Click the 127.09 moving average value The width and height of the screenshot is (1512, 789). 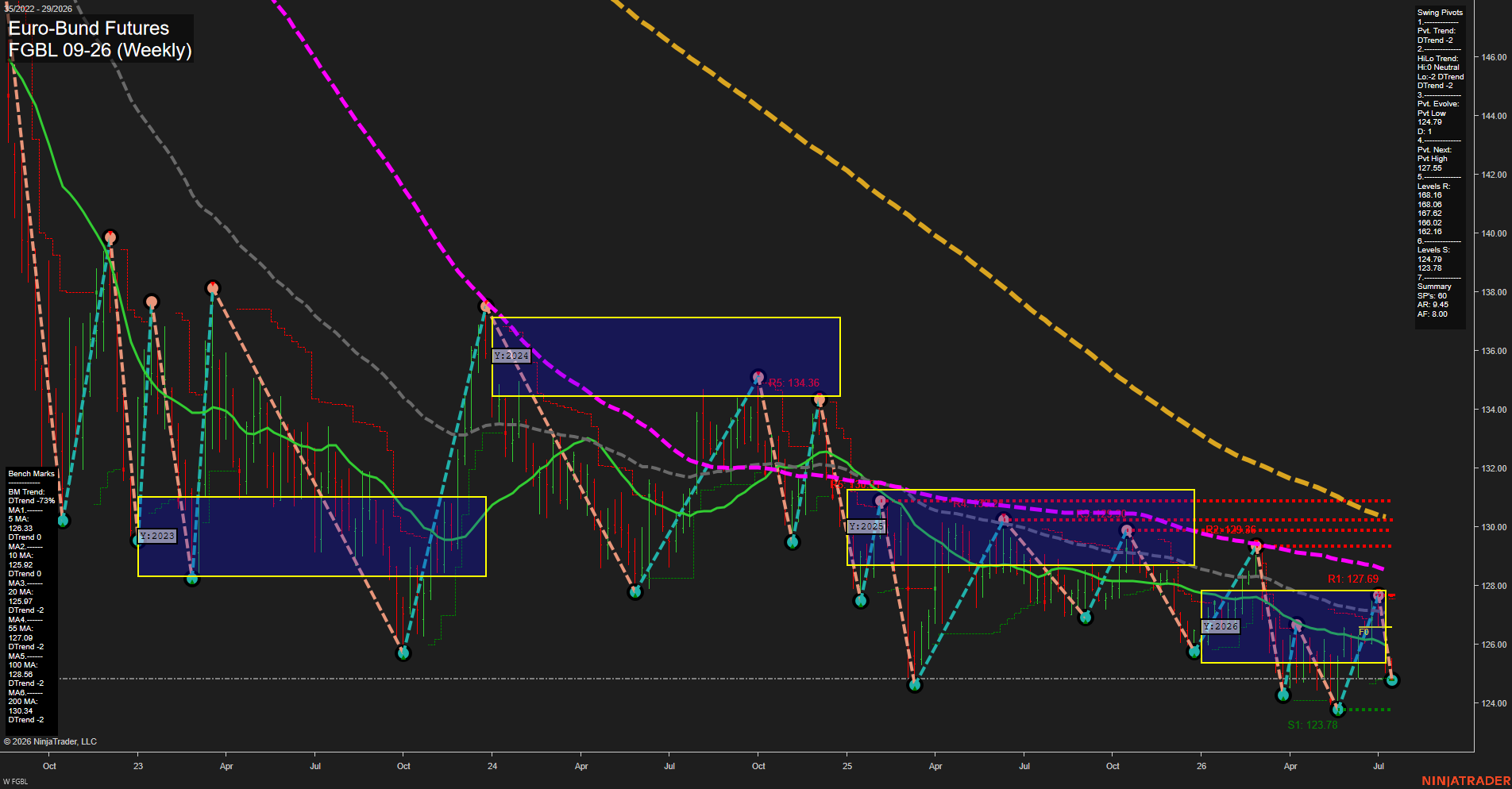[x=21, y=638]
